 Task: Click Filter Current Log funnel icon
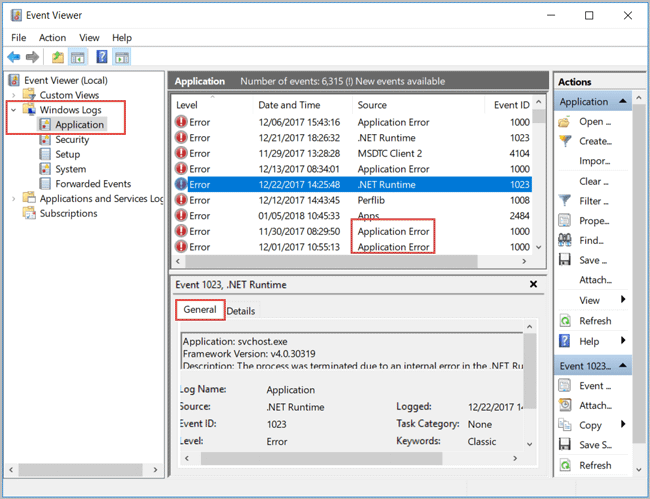click(565, 201)
